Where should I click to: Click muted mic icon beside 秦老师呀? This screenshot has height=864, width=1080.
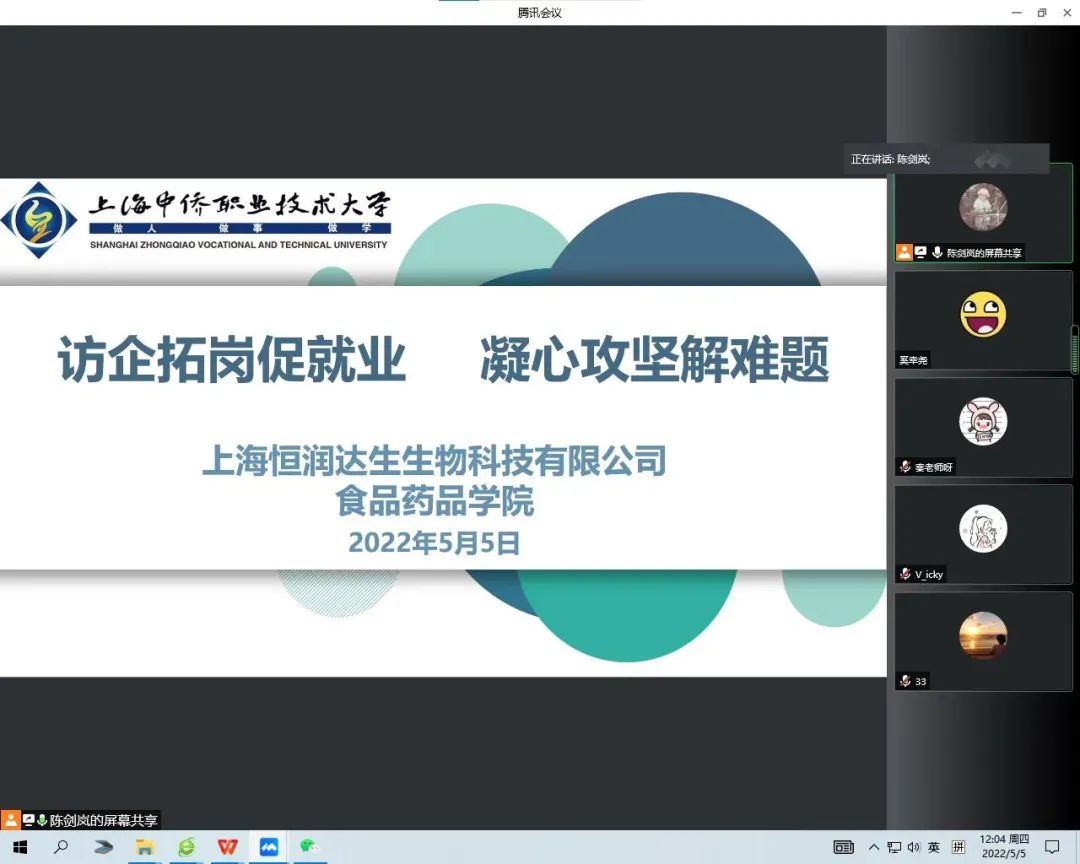click(906, 467)
